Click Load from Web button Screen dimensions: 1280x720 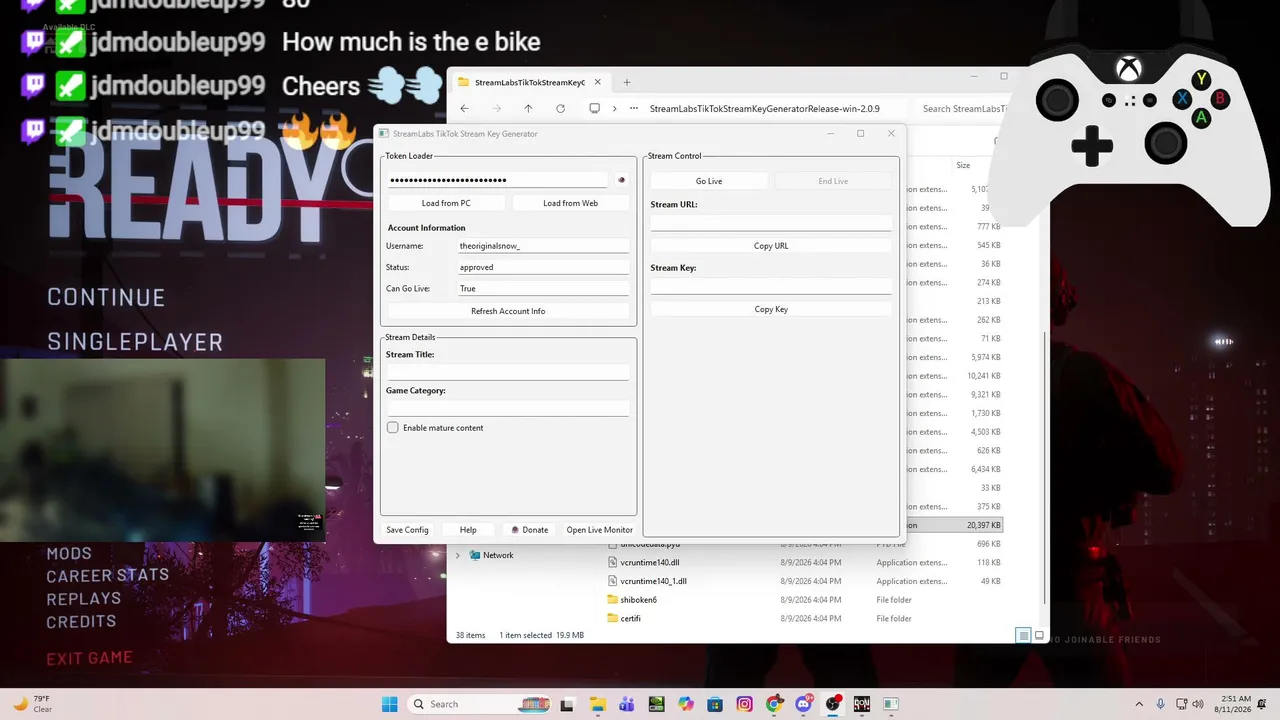570,203
